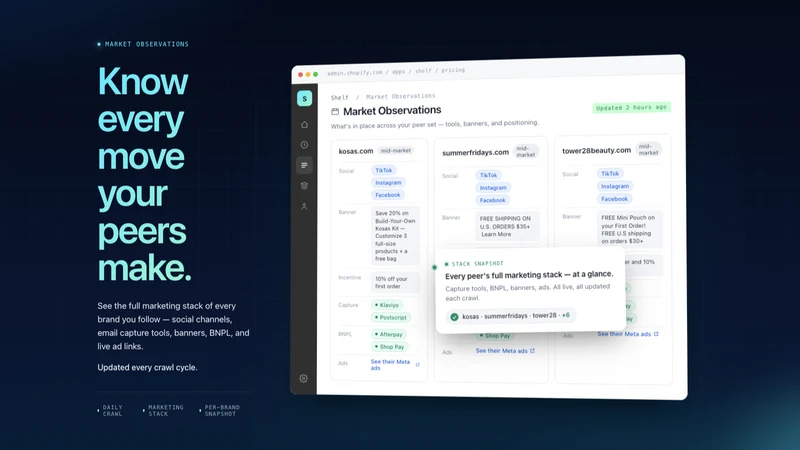Click the kosas.com card title
The height and width of the screenshot is (450, 800).
point(356,151)
